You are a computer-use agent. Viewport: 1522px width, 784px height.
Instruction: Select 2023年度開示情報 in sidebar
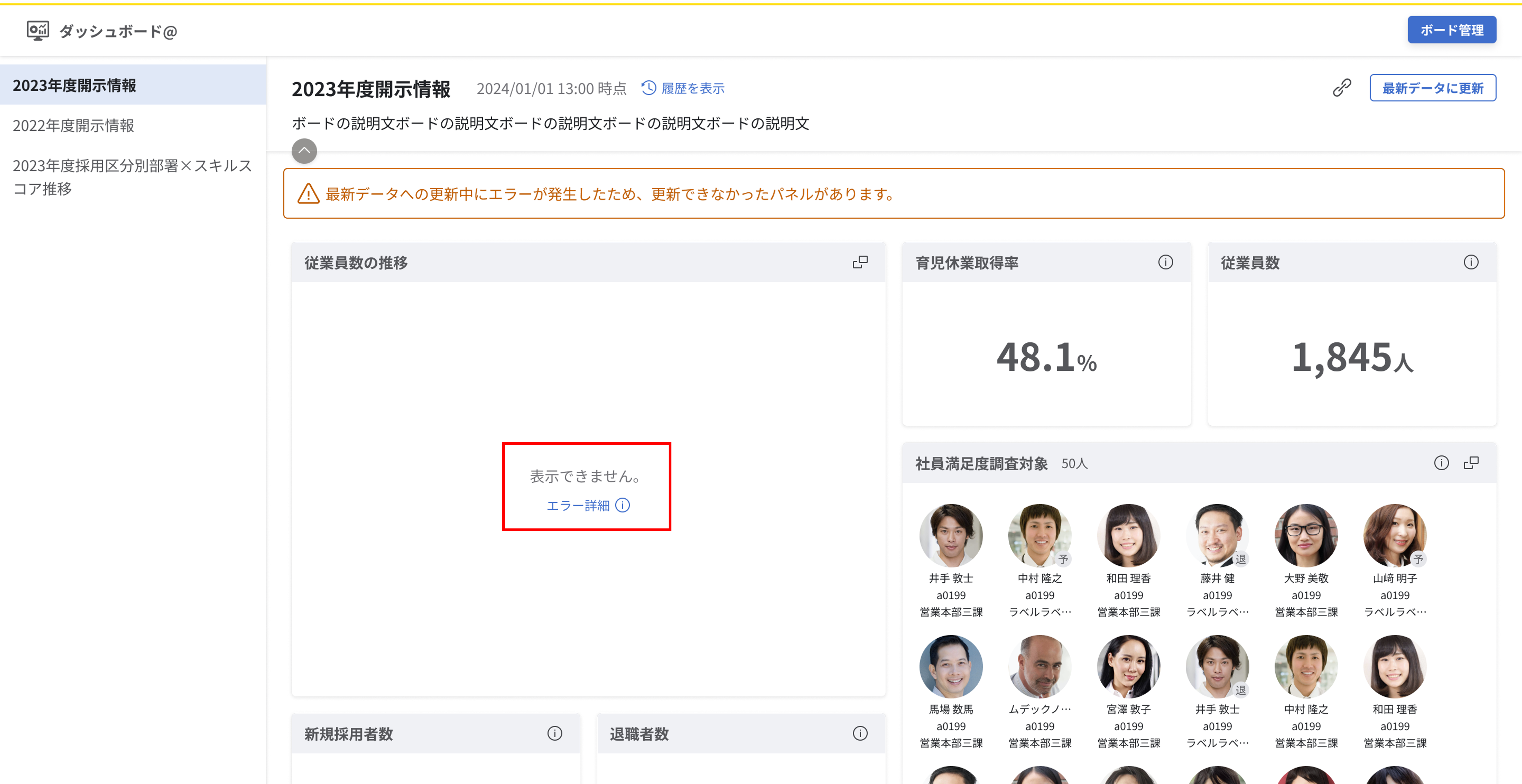point(133,85)
